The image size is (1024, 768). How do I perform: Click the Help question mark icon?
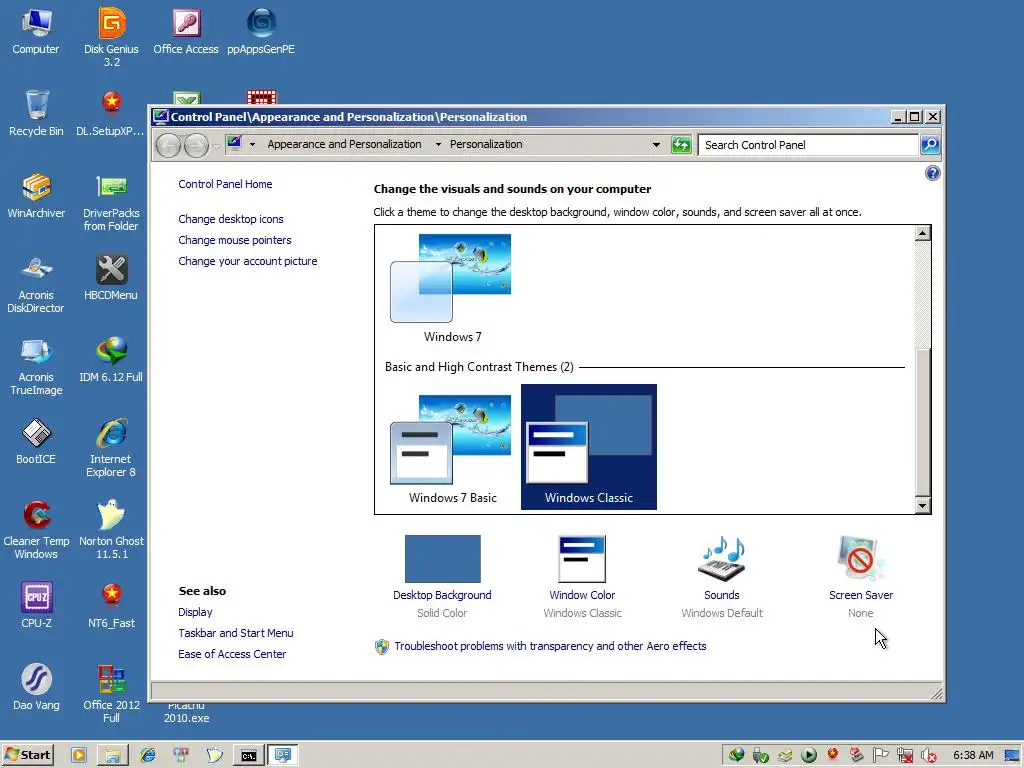click(x=933, y=173)
